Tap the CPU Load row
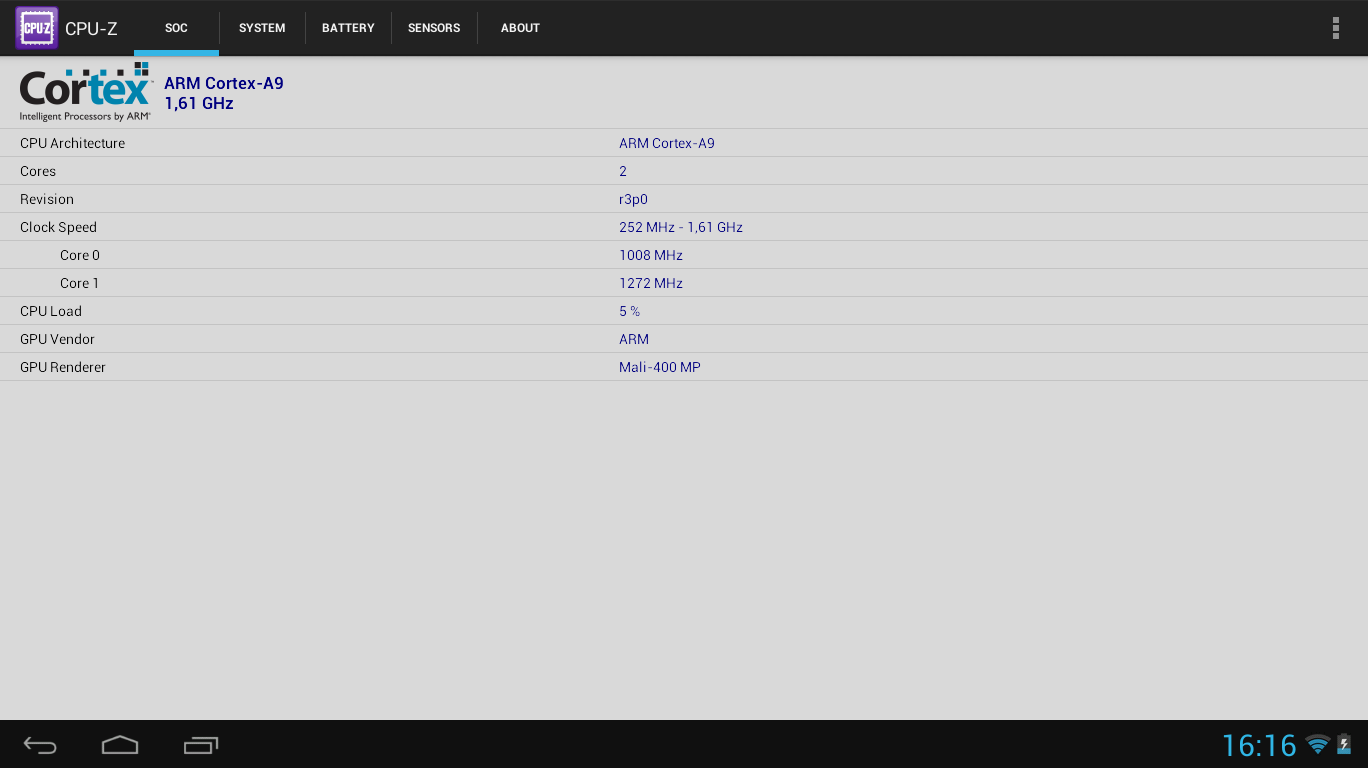The height and width of the screenshot is (768, 1368). [x=684, y=311]
